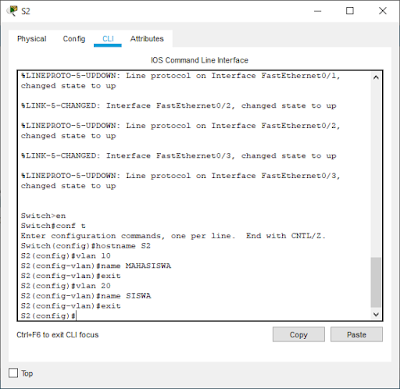The height and width of the screenshot is (389, 400).
Task: Click the 'Switch>en' line
Action: [x=43, y=216]
